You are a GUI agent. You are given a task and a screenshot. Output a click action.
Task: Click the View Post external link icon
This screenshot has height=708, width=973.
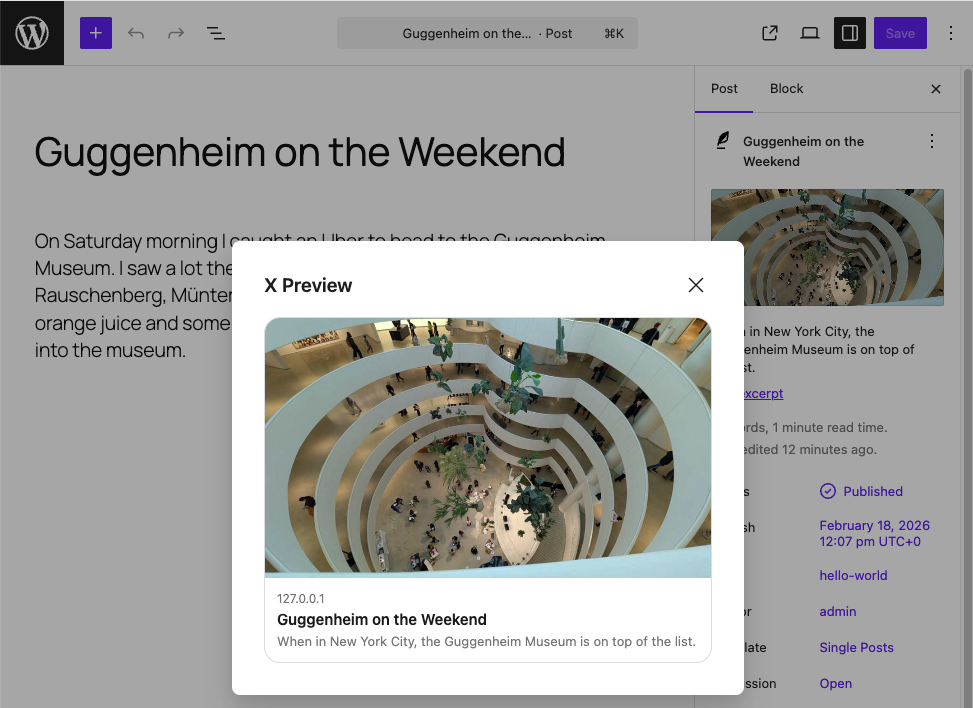tap(770, 33)
